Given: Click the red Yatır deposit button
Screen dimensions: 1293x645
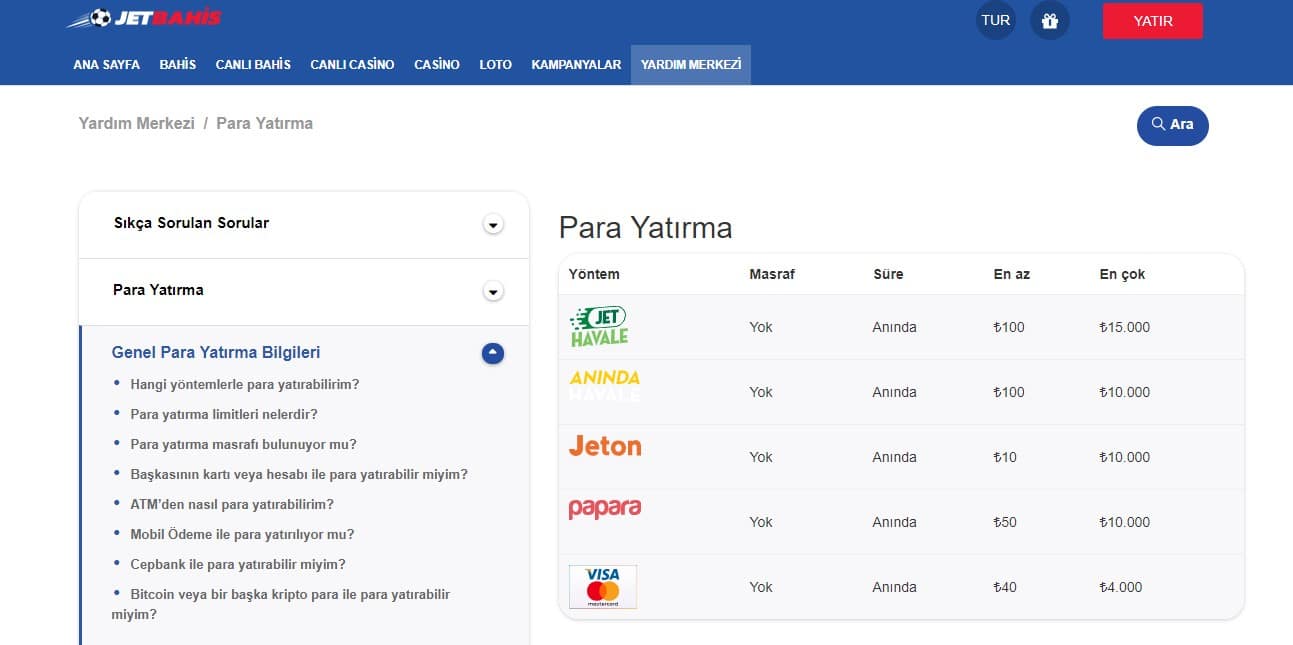Looking at the screenshot, I should click(x=1152, y=20).
